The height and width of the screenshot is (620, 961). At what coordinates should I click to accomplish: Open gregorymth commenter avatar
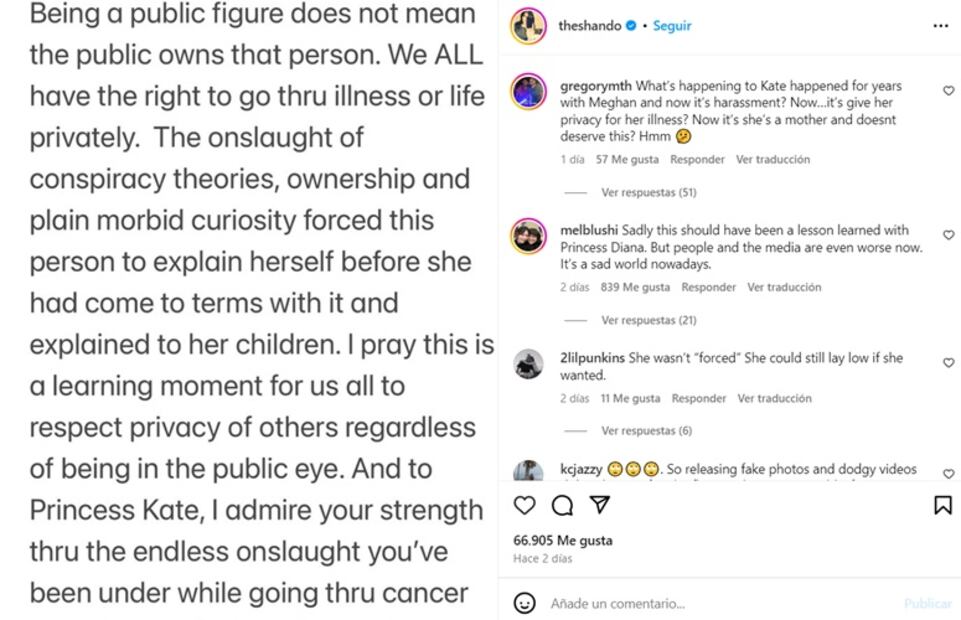[x=528, y=92]
